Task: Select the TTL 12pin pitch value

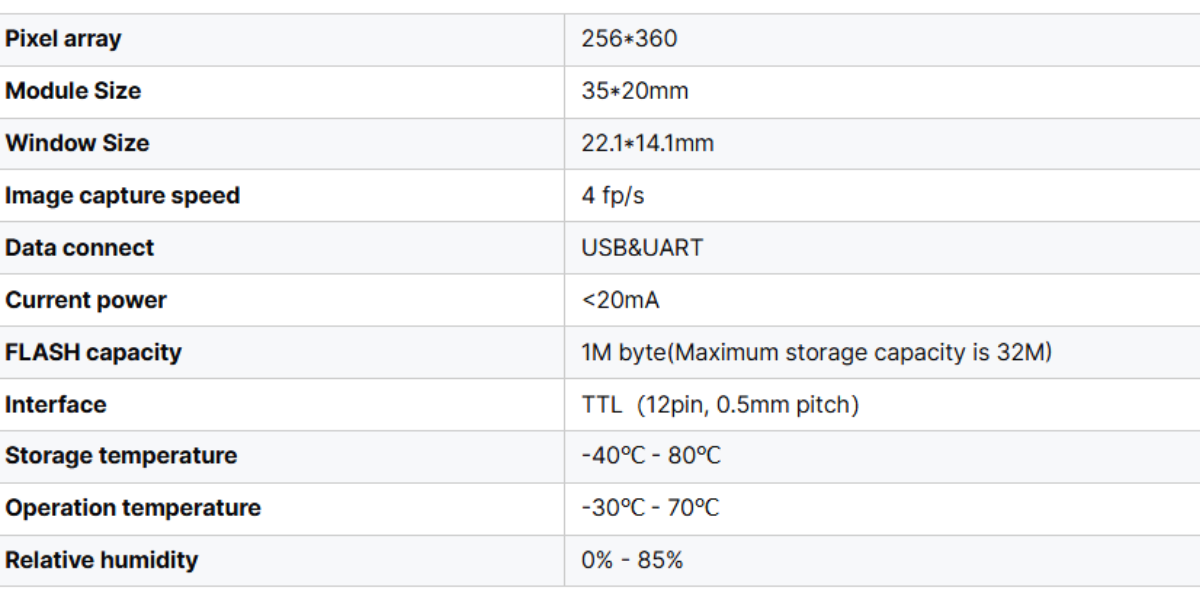Action: pyautogui.click(x=720, y=405)
